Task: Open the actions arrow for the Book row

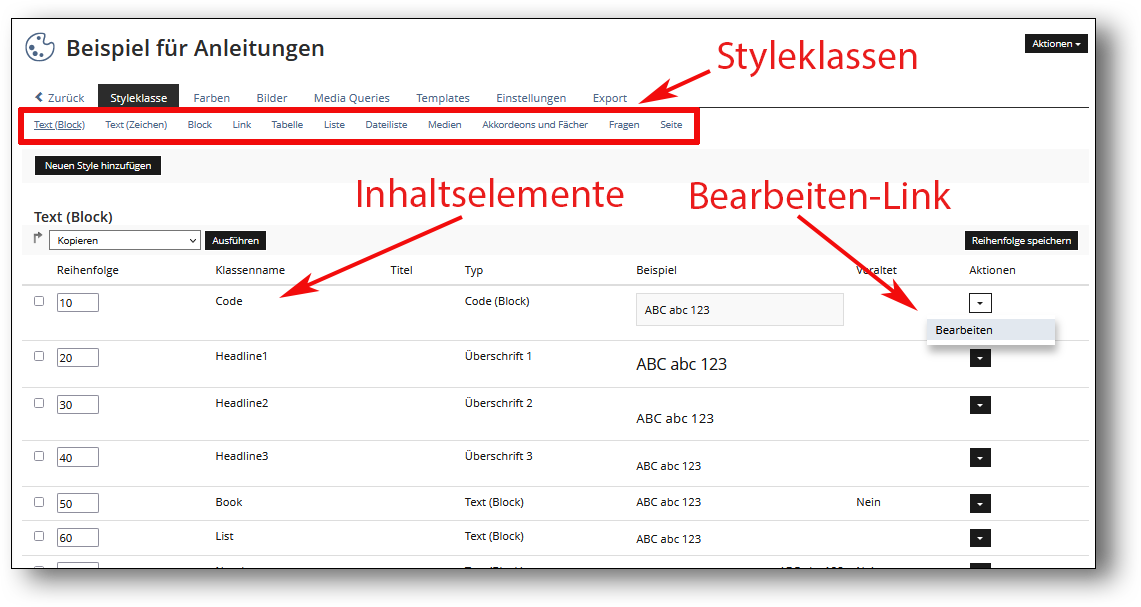Action: (980, 504)
